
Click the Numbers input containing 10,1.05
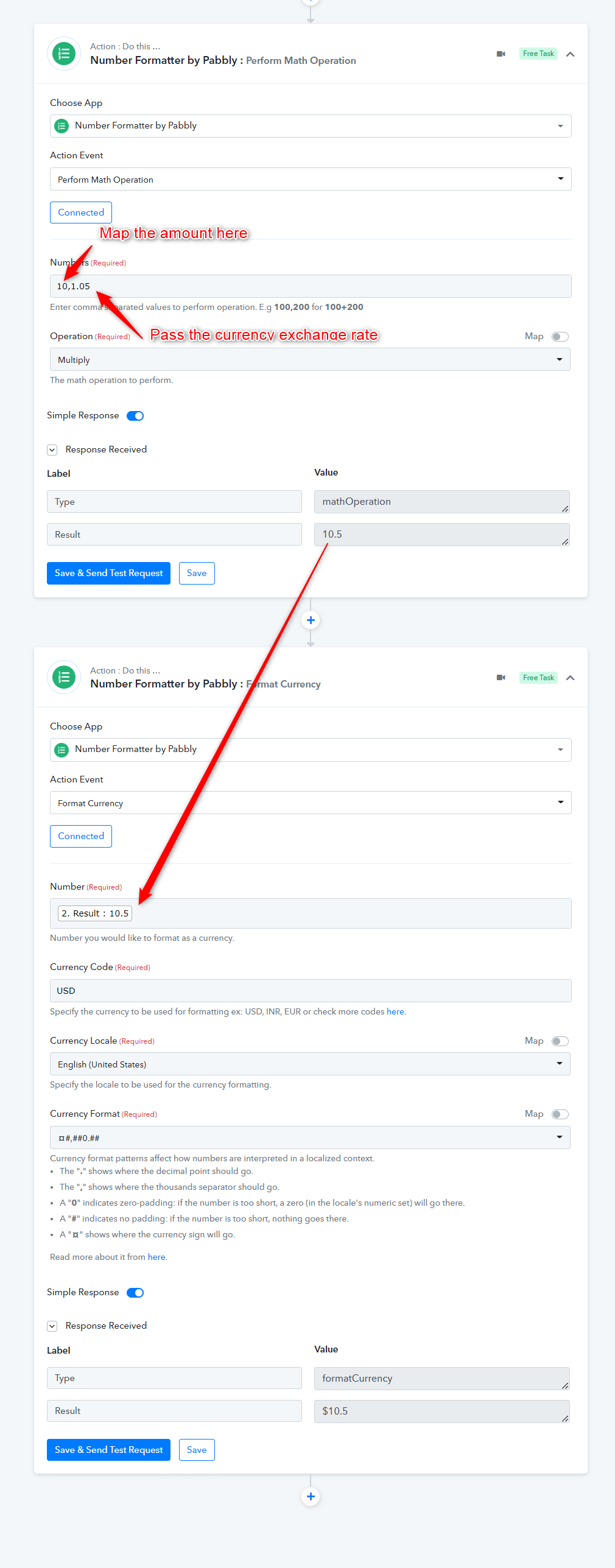pyautogui.click(x=311, y=286)
